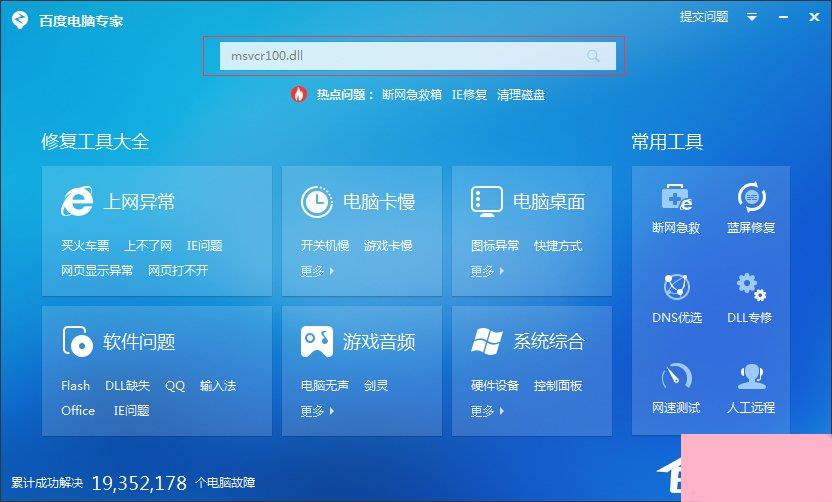Select 快捷方式 link
The width and height of the screenshot is (832, 502).
pos(558,246)
